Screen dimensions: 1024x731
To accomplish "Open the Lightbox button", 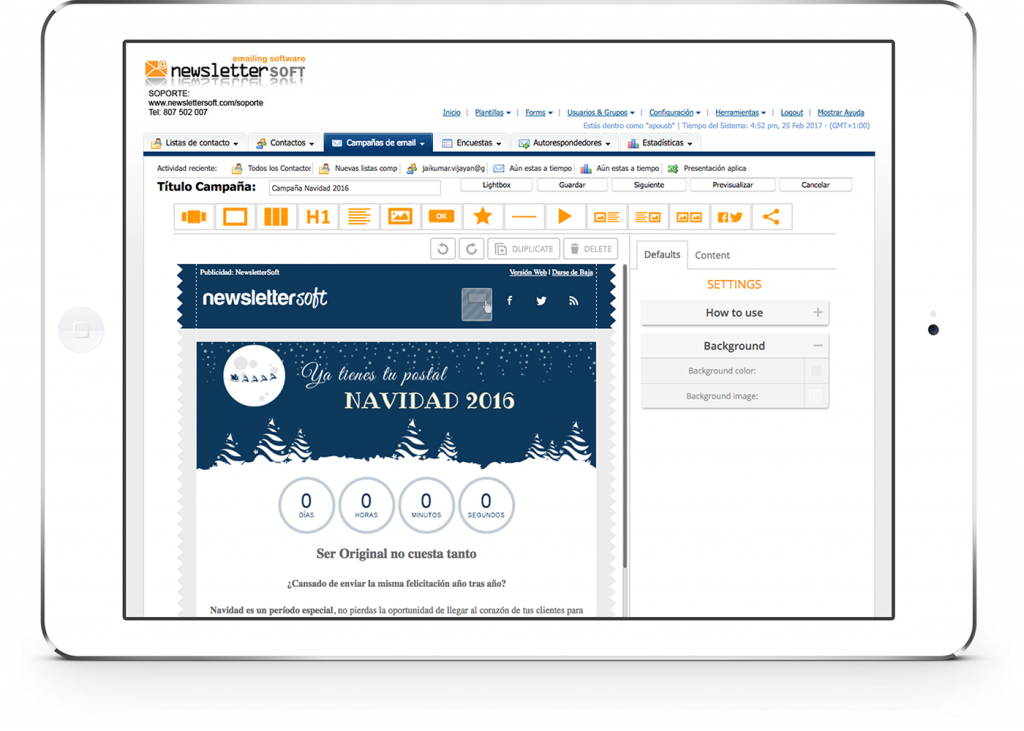I will [496, 185].
